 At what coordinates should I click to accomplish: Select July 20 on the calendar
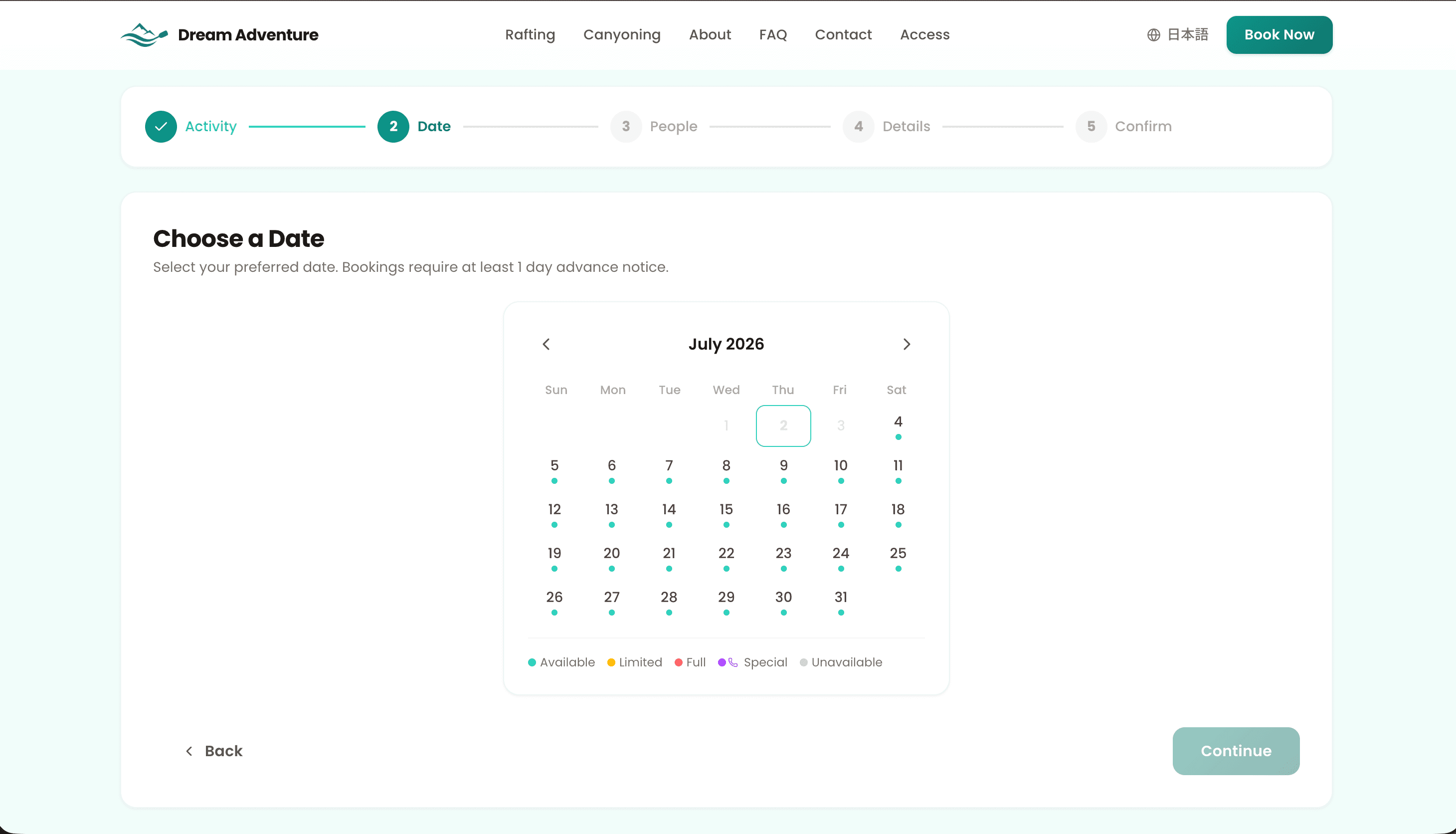point(611,558)
